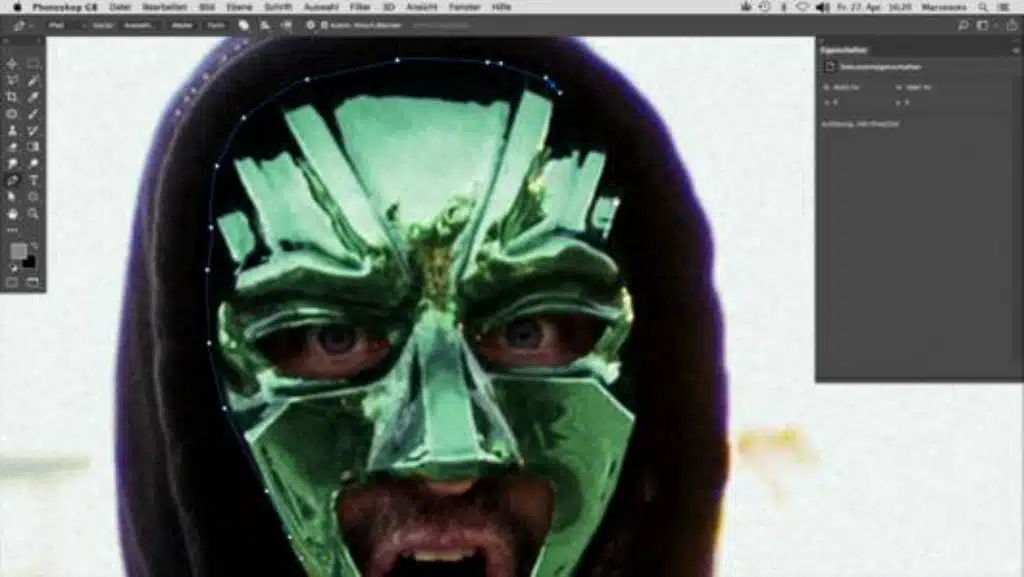The image size is (1024, 577).
Task: Click the Maske button in options bar
Action: click(x=182, y=25)
